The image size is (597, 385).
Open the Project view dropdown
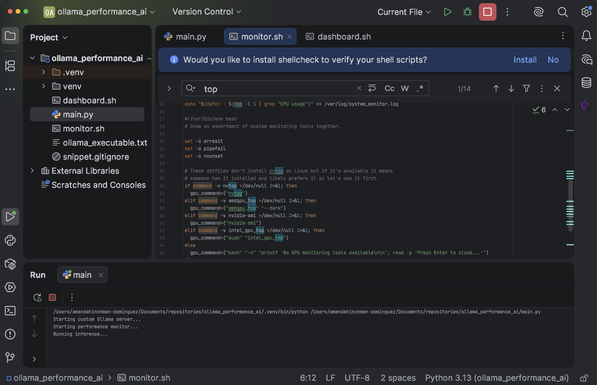point(49,37)
